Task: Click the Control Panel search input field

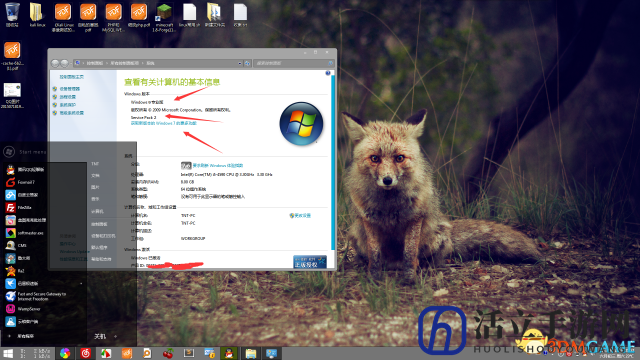Action: (290, 63)
